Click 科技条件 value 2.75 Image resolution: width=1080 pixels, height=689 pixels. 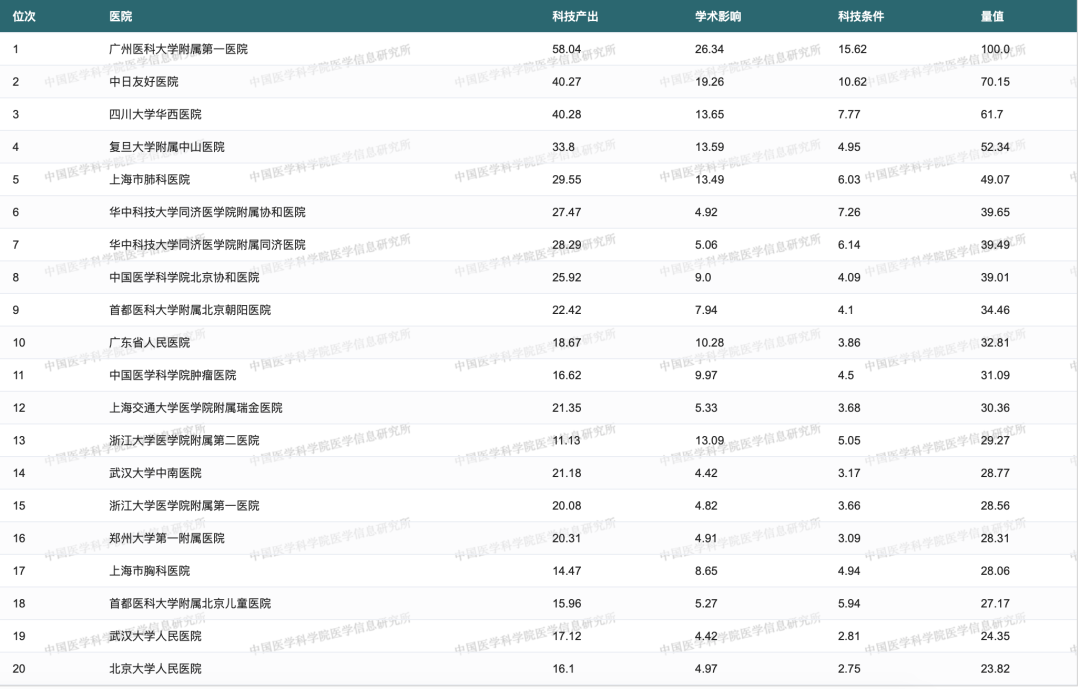click(x=849, y=669)
